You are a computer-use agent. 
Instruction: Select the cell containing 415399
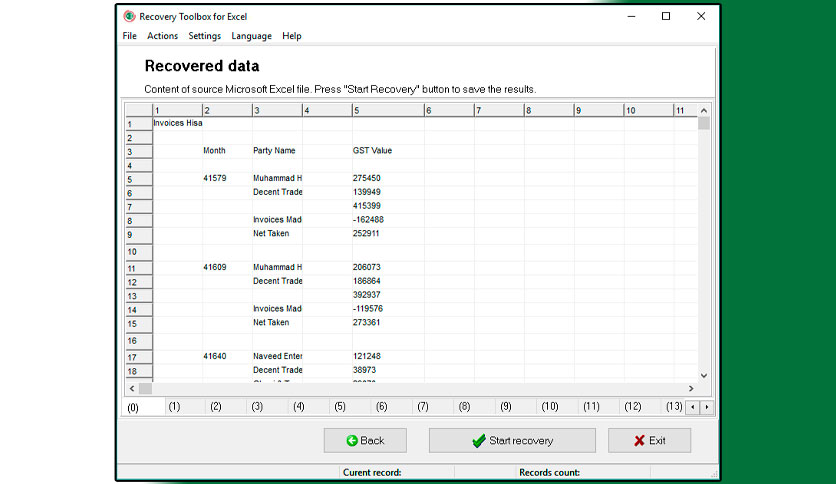(x=388, y=206)
